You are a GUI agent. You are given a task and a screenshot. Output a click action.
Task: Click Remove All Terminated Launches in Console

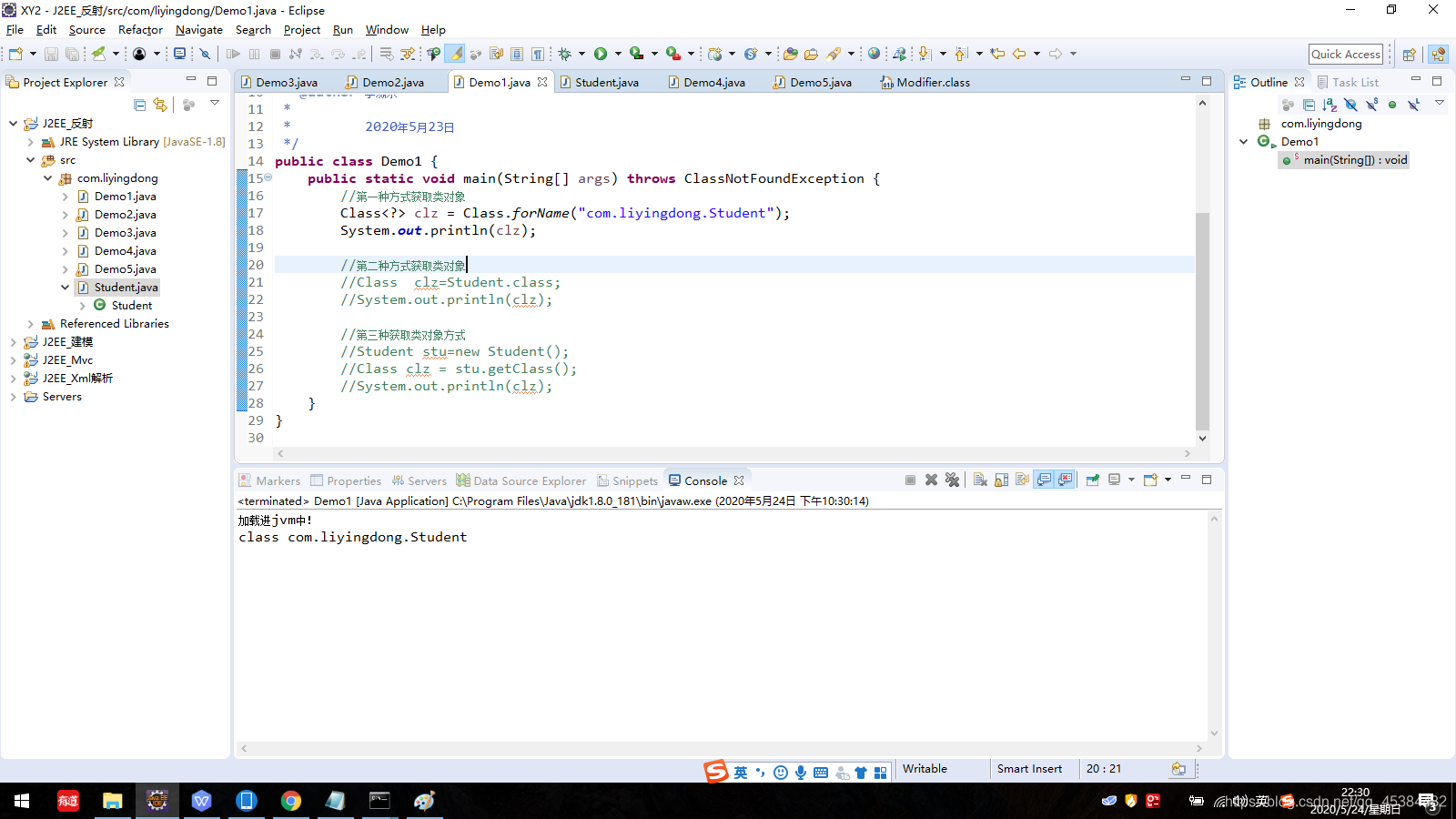[x=952, y=480]
